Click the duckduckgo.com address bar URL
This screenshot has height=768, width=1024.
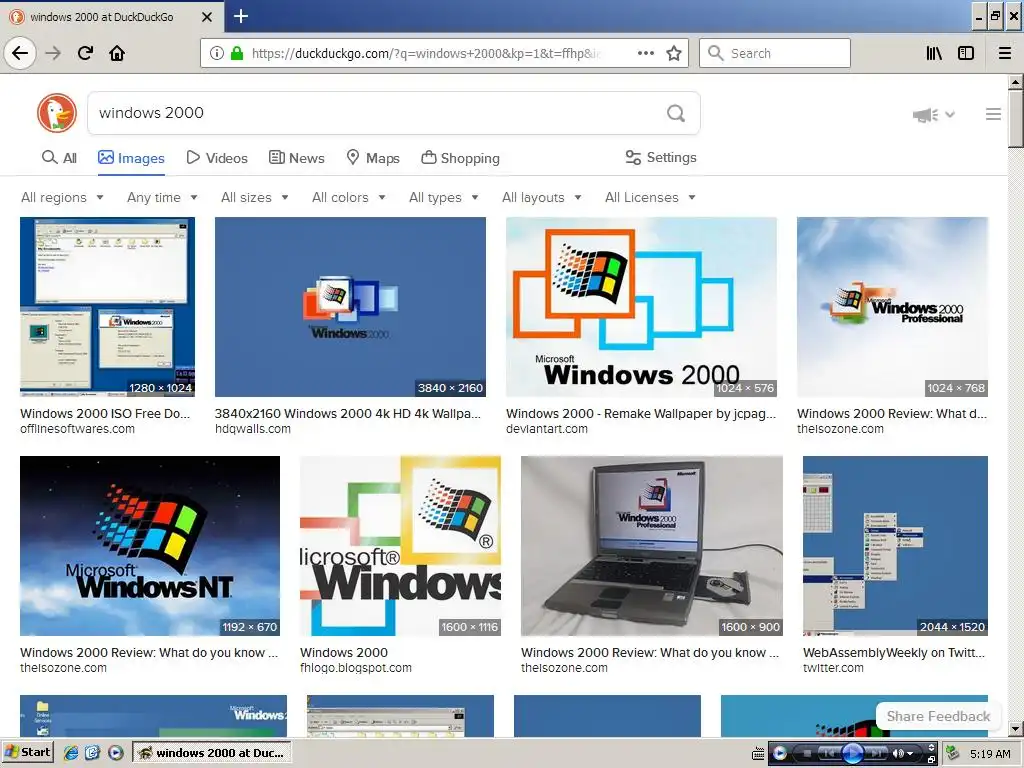[x=424, y=53]
